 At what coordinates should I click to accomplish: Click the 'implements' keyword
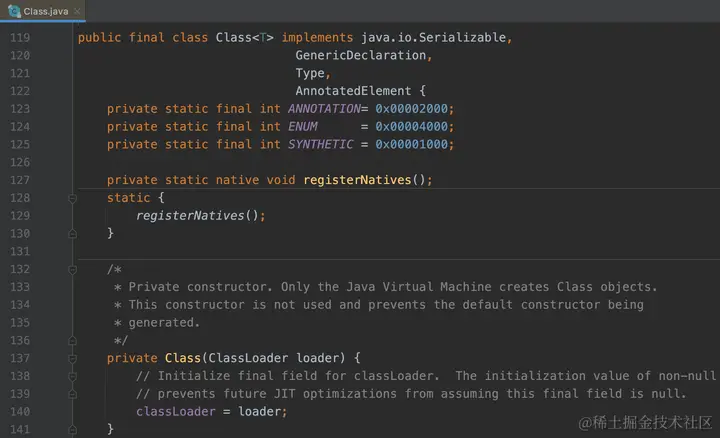click(x=317, y=38)
